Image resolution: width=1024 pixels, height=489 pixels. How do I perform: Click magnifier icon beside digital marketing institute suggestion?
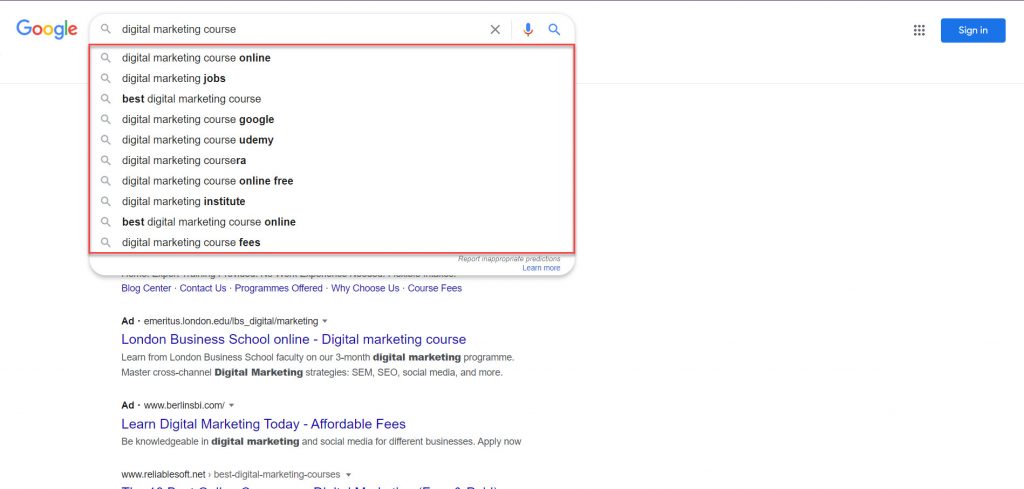click(106, 201)
